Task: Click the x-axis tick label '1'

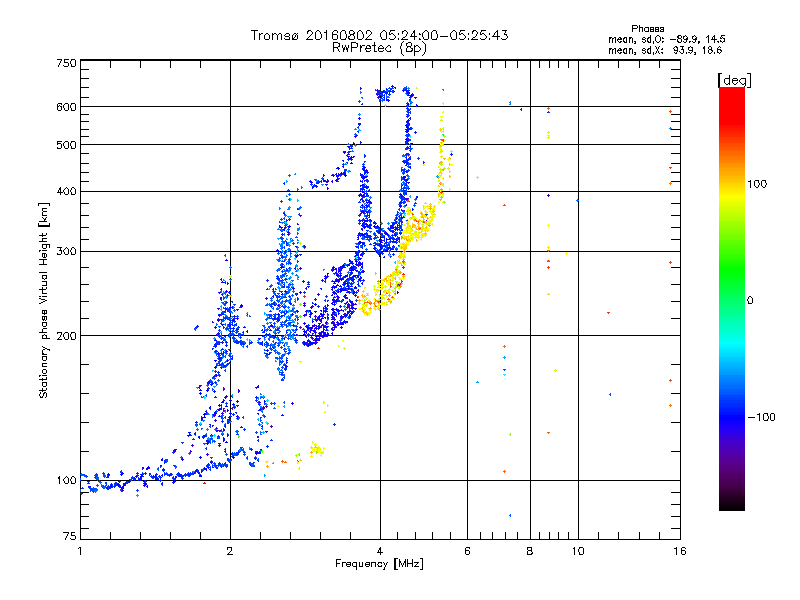Action: pos(80,551)
